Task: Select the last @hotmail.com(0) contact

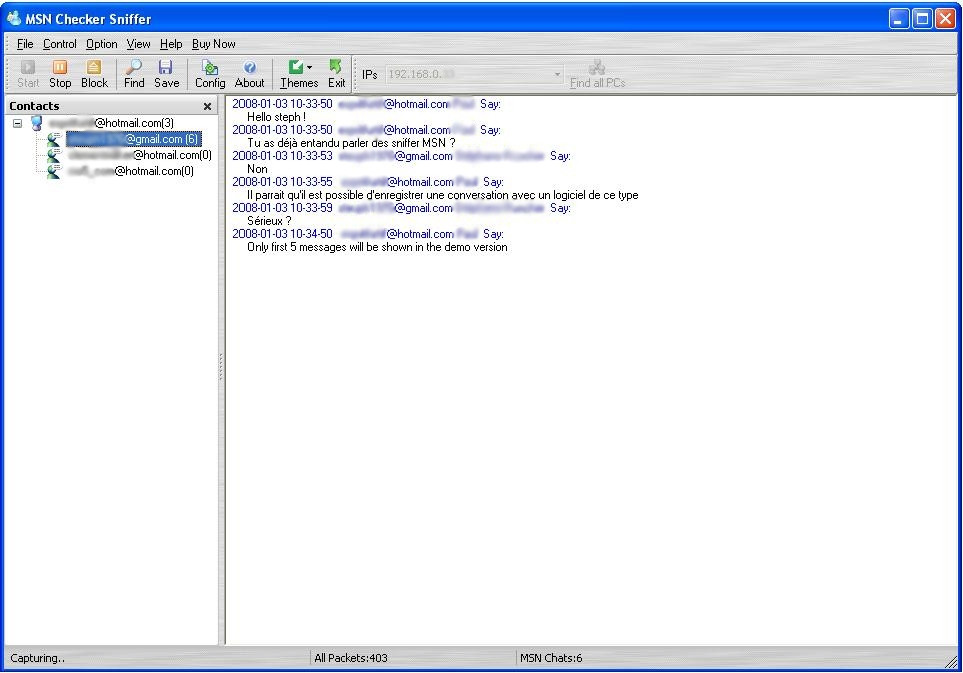Action: coord(131,171)
